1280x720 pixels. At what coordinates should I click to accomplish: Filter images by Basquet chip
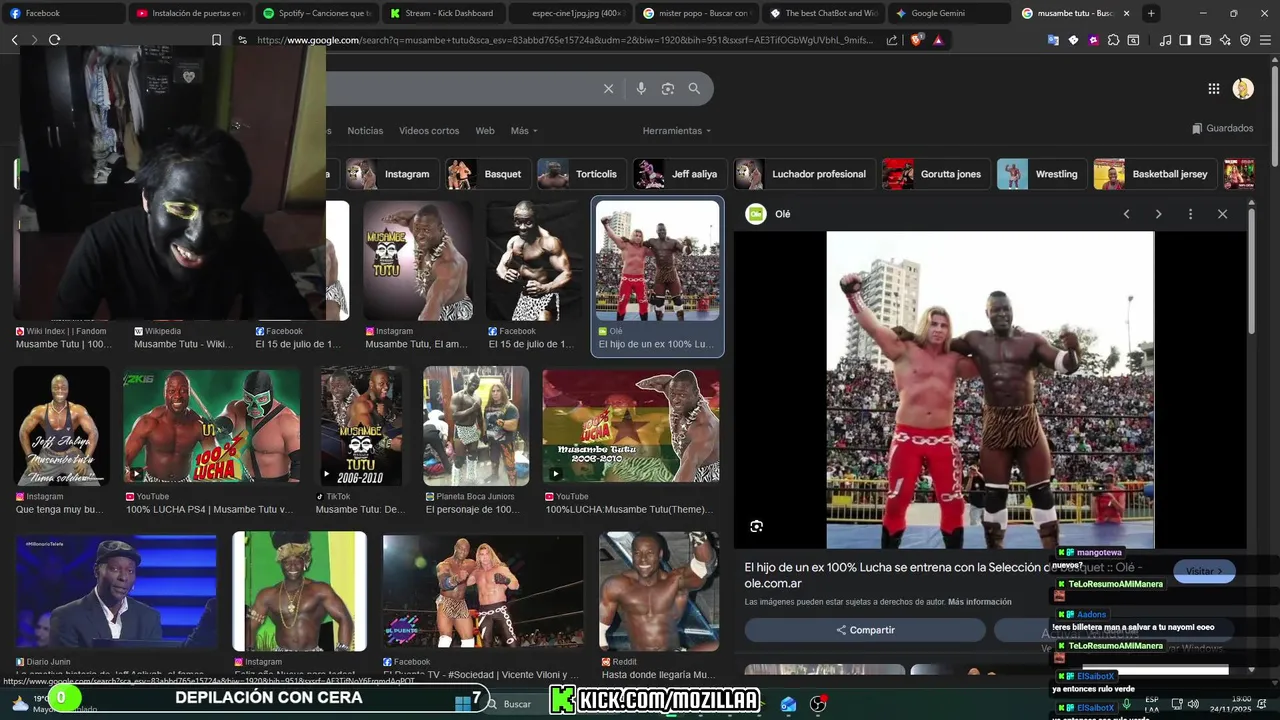click(488, 174)
